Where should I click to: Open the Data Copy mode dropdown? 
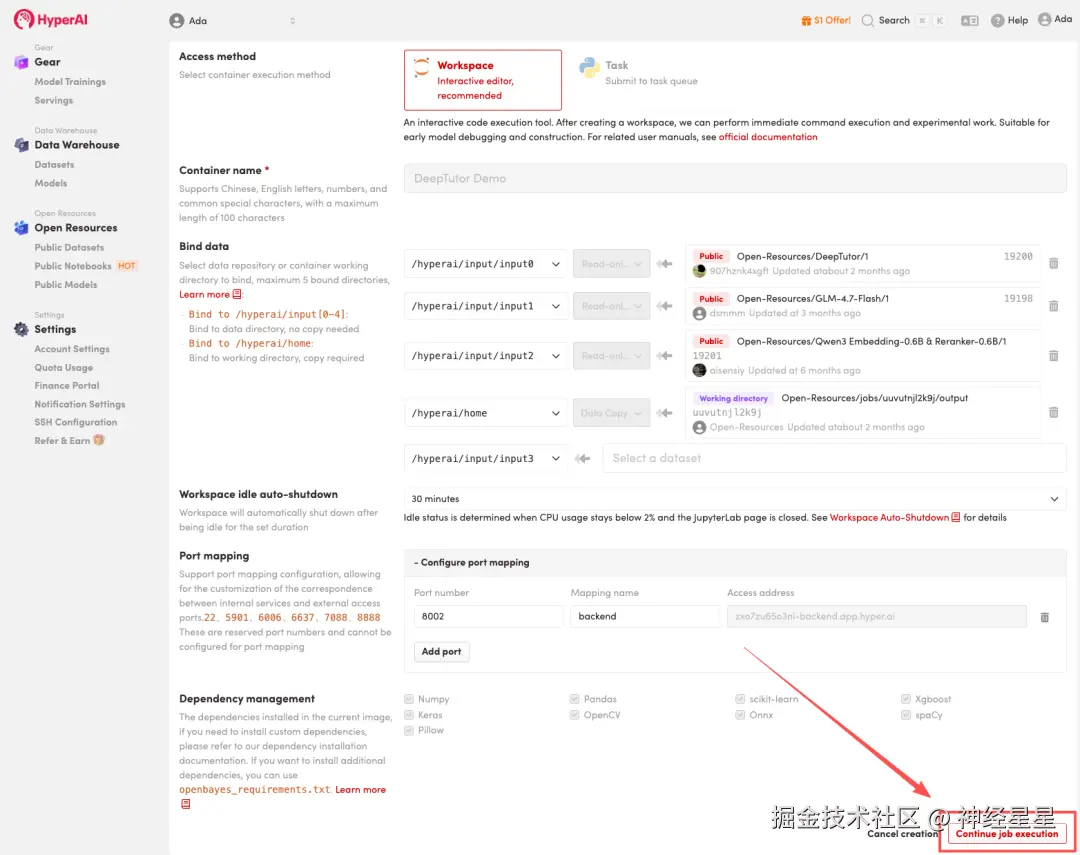pyautogui.click(x=611, y=413)
